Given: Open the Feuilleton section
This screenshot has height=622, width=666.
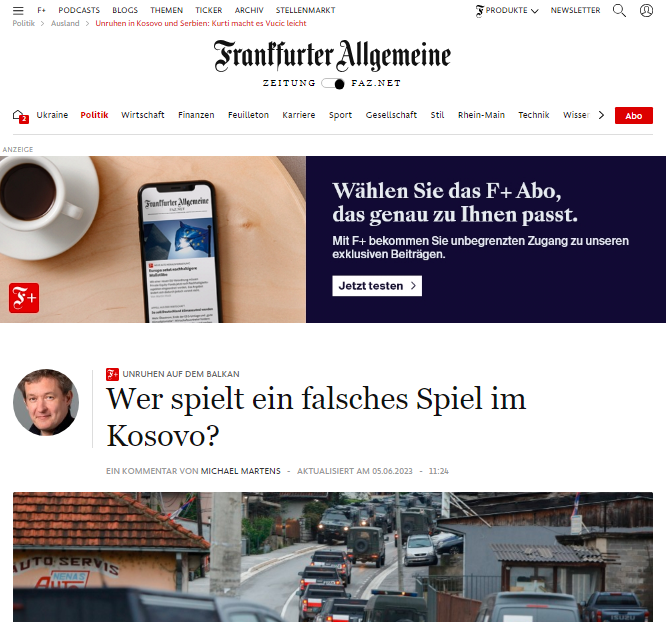Looking at the screenshot, I should pos(248,115).
